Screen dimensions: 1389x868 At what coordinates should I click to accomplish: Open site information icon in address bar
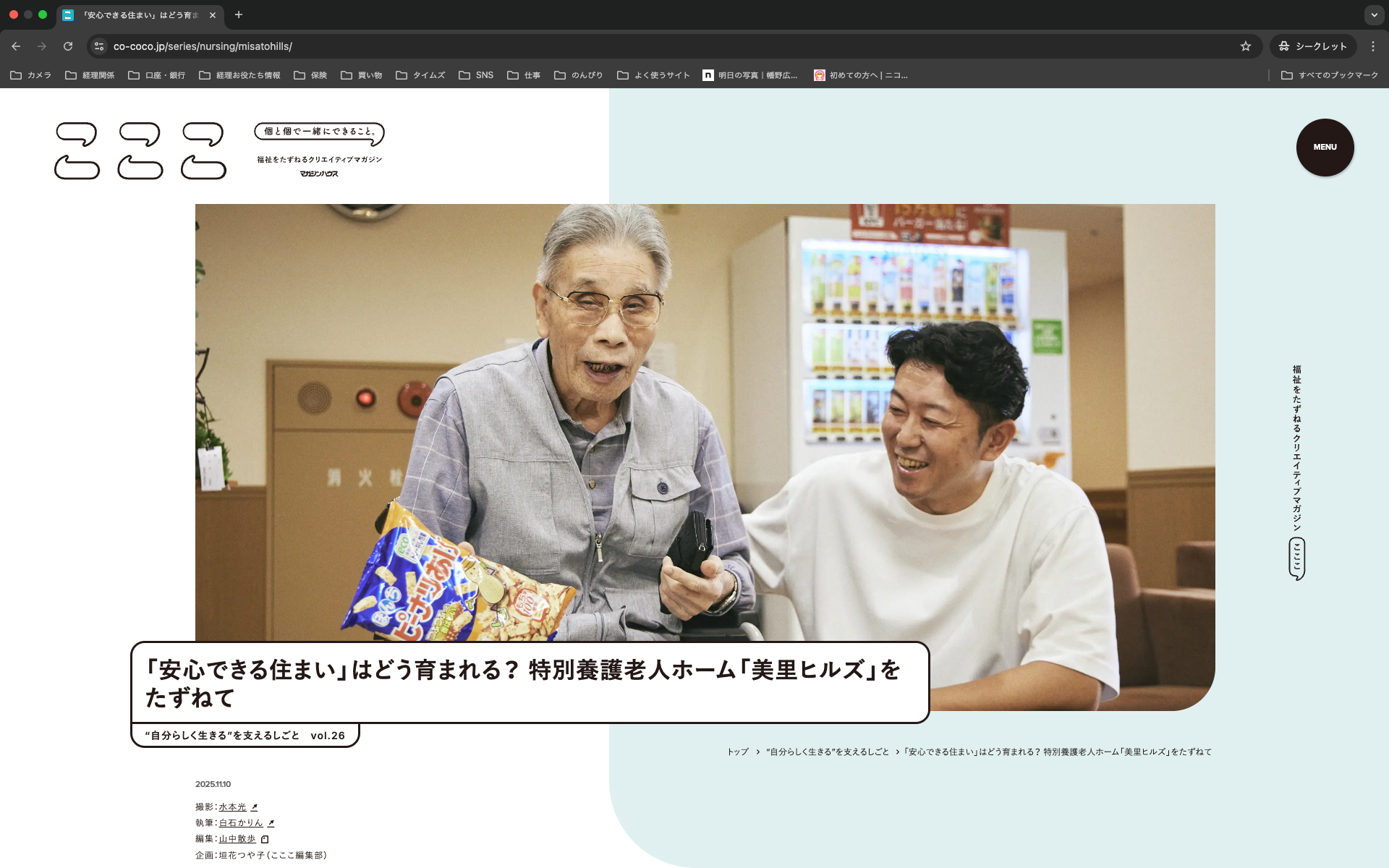[x=99, y=46]
